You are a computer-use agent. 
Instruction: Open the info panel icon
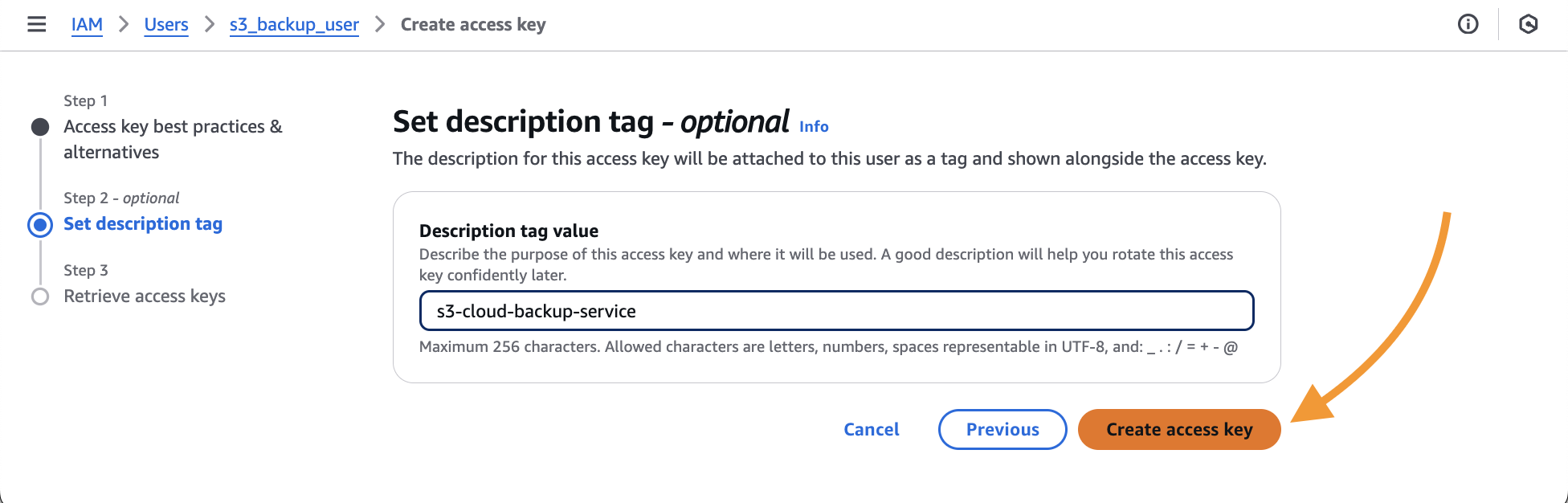pos(1468,24)
